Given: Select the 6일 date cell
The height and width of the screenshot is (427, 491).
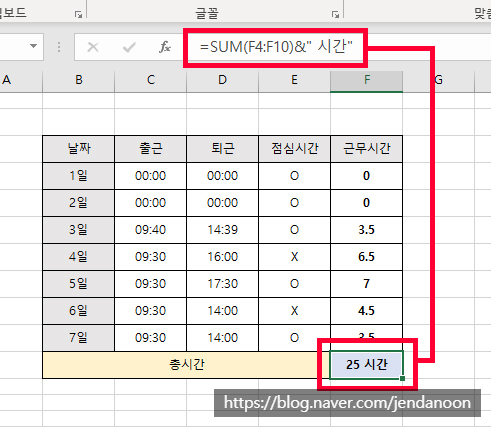Looking at the screenshot, I should [x=79, y=311].
